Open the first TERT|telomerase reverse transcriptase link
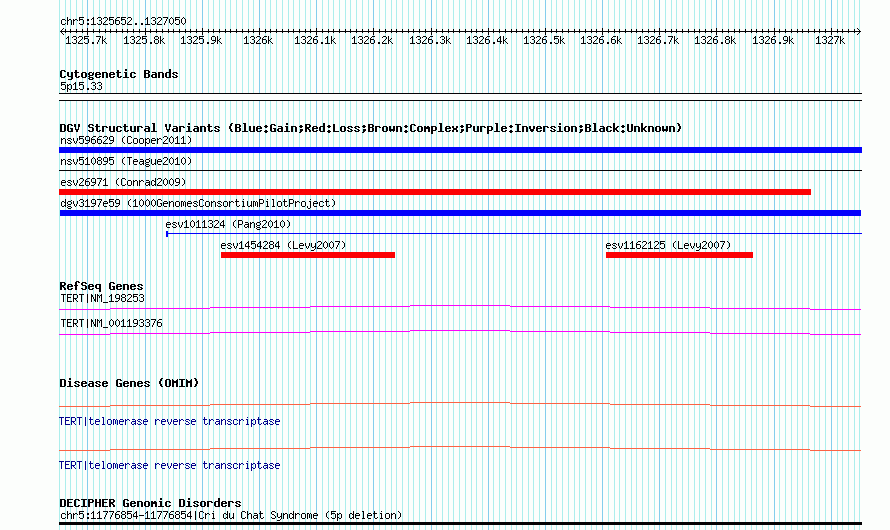This screenshot has height=530, width=890. (170, 422)
